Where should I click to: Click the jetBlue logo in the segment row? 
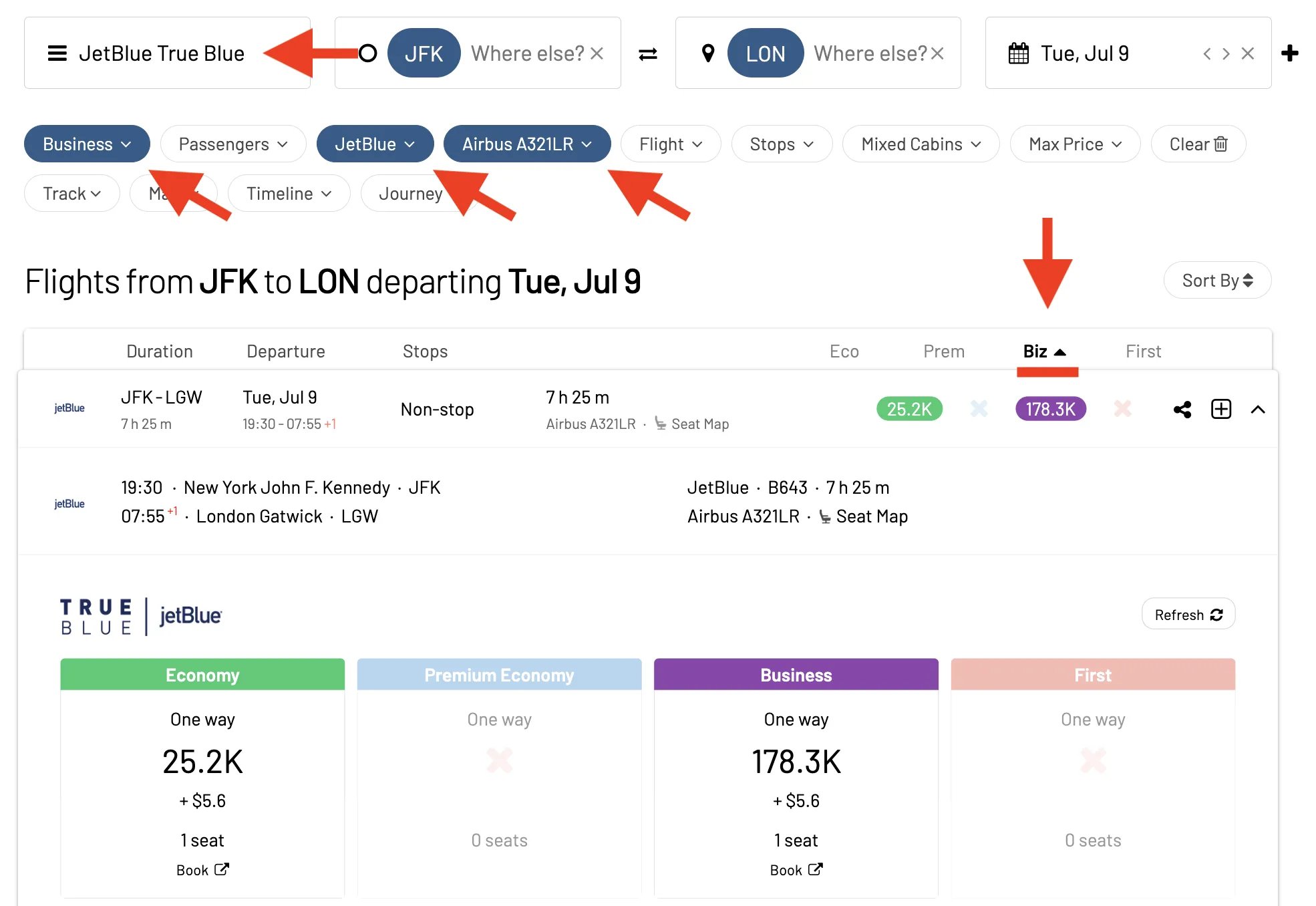point(69,504)
